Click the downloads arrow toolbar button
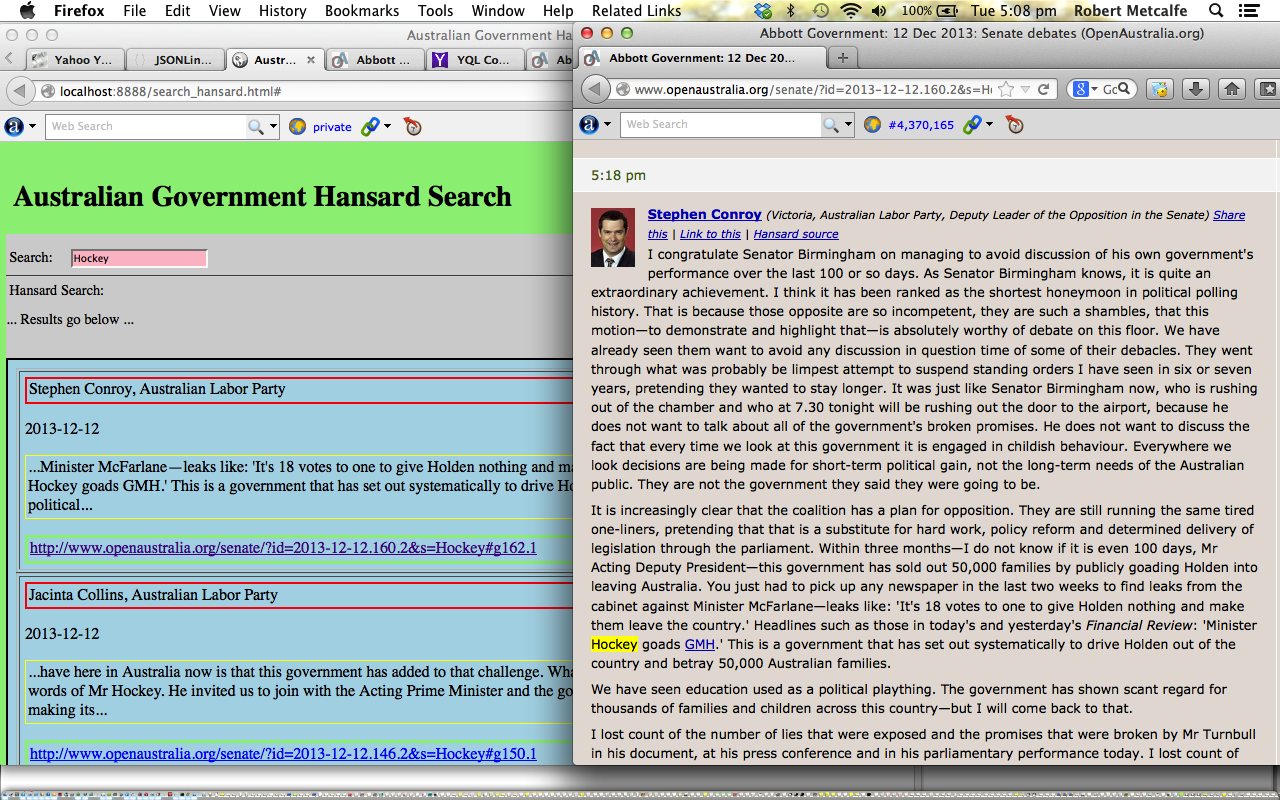This screenshot has width=1280, height=800. 1195,89
